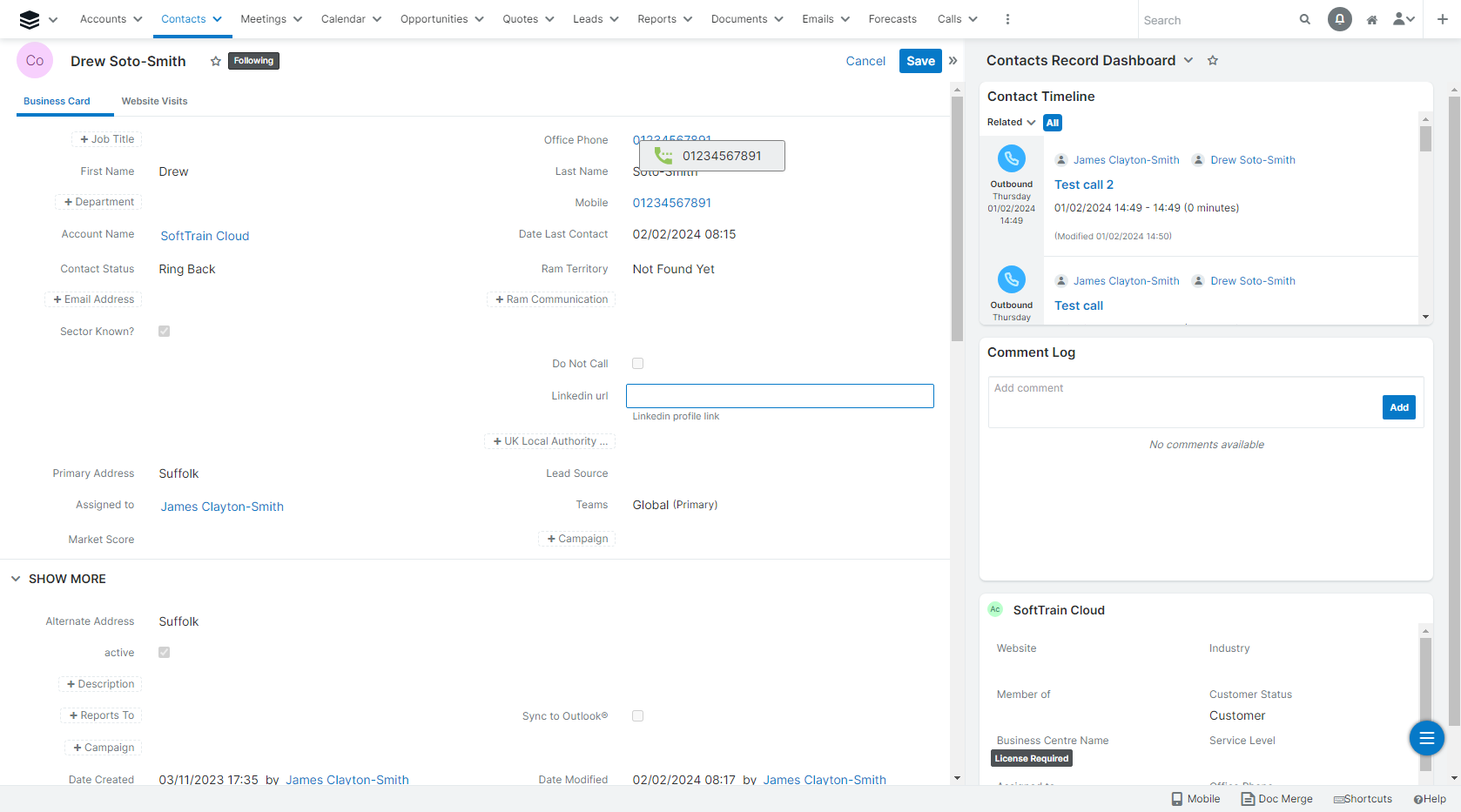Add an Email Address field
Screen dimensions: 1461x812
93,299
